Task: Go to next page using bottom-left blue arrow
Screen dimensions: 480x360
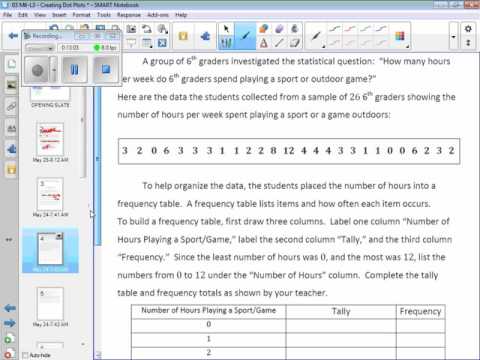Action: (x=10, y=323)
